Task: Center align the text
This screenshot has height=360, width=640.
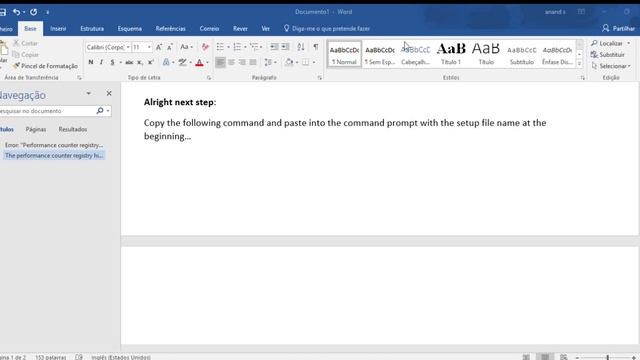Action: (231, 62)
